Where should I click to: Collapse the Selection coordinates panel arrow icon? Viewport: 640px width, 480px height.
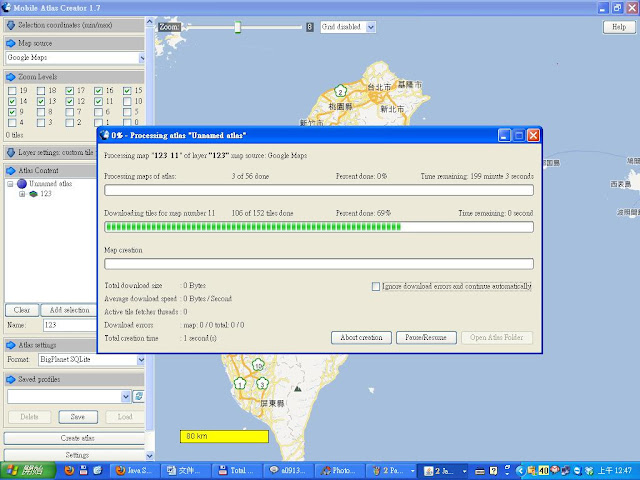11,25
